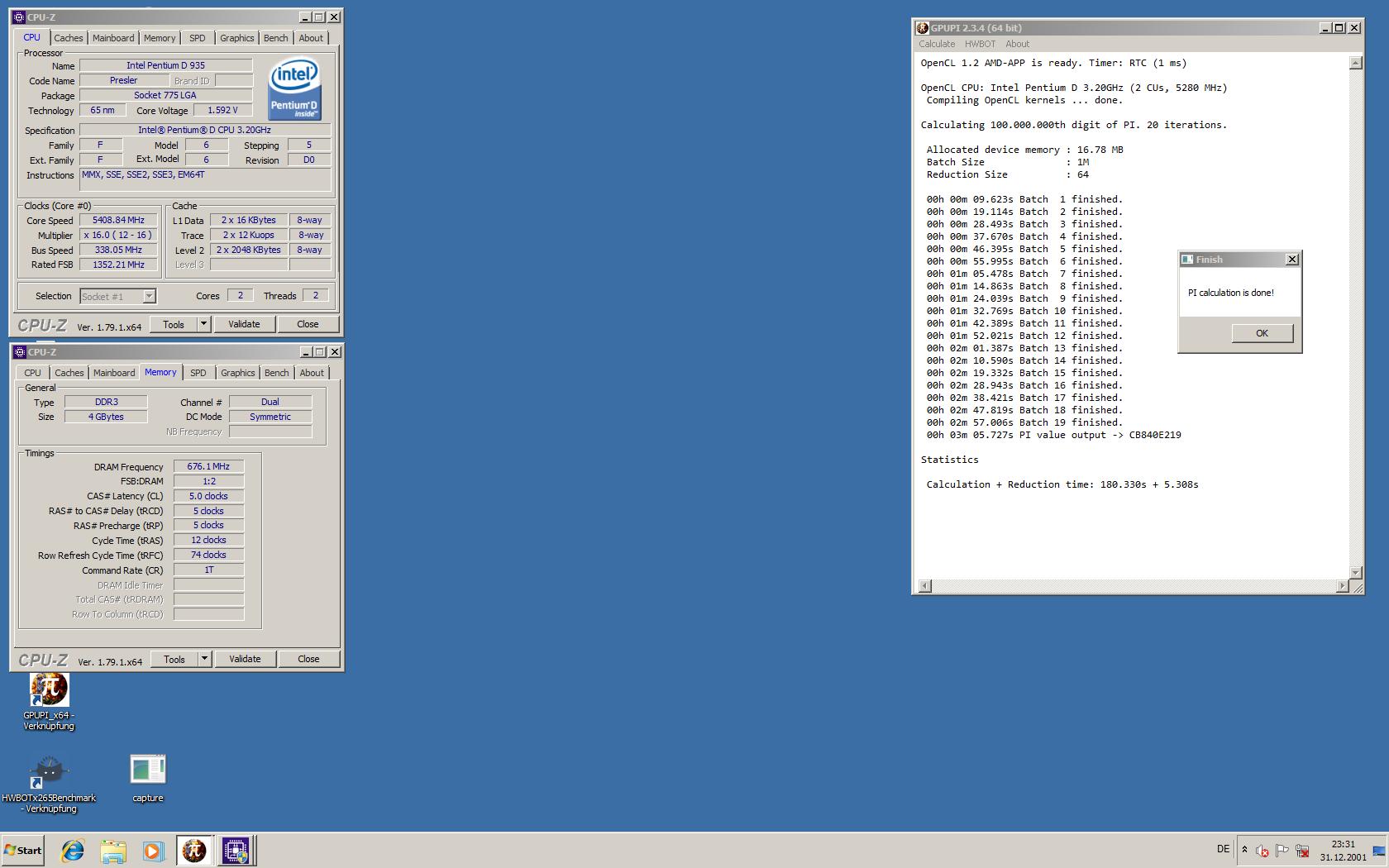Open SPD tab in lower CPU-Z
This screenshot has width=1389, height=868.
tap(198, 373)
